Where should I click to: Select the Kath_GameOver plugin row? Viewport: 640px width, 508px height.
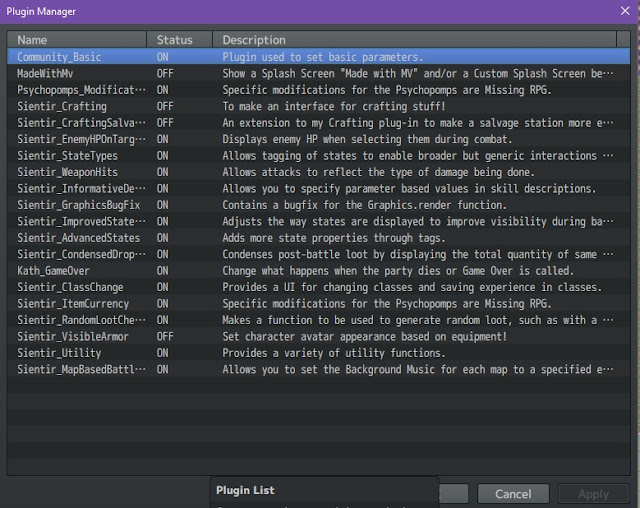tap(318, 271)
